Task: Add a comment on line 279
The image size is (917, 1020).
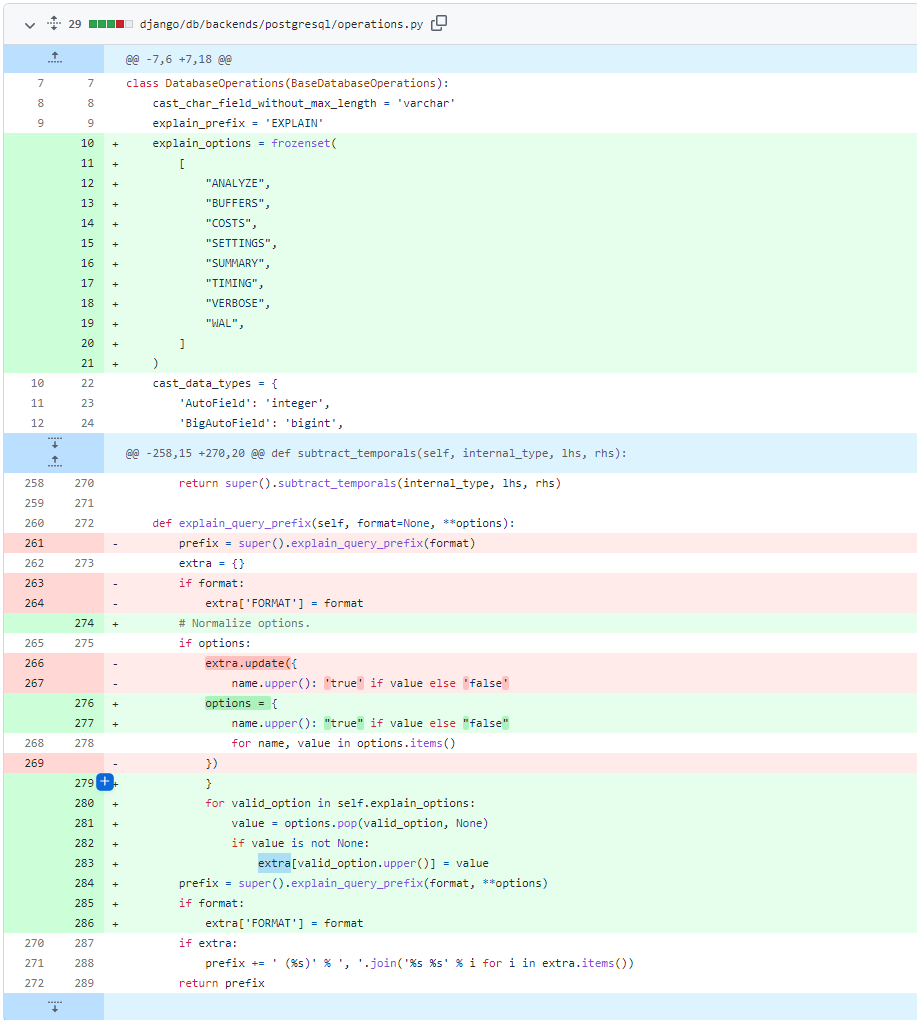Action: [104, 782]
